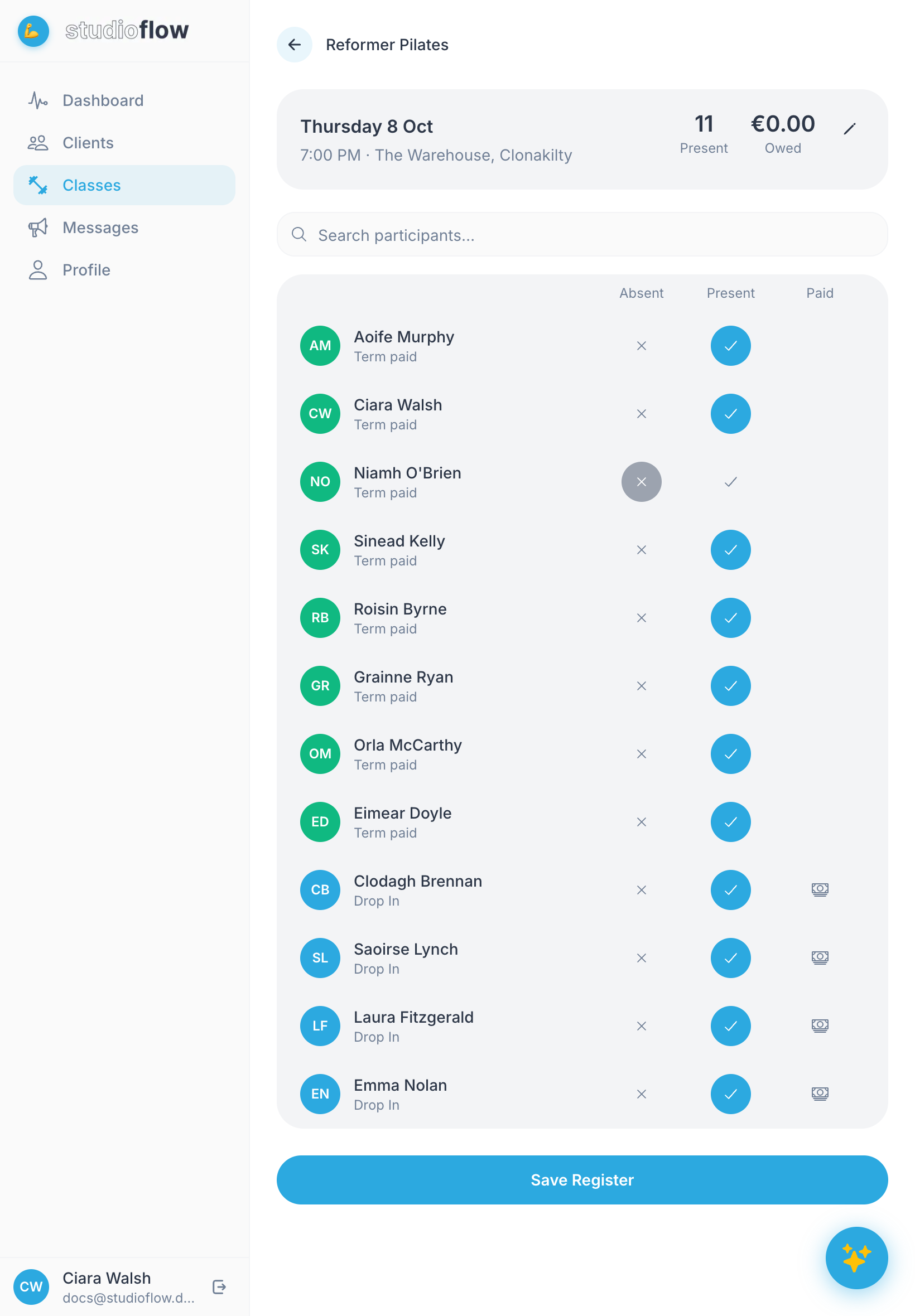
Task: Mark Niamh O'Brien as present
Action: click(x=730, y=482)
